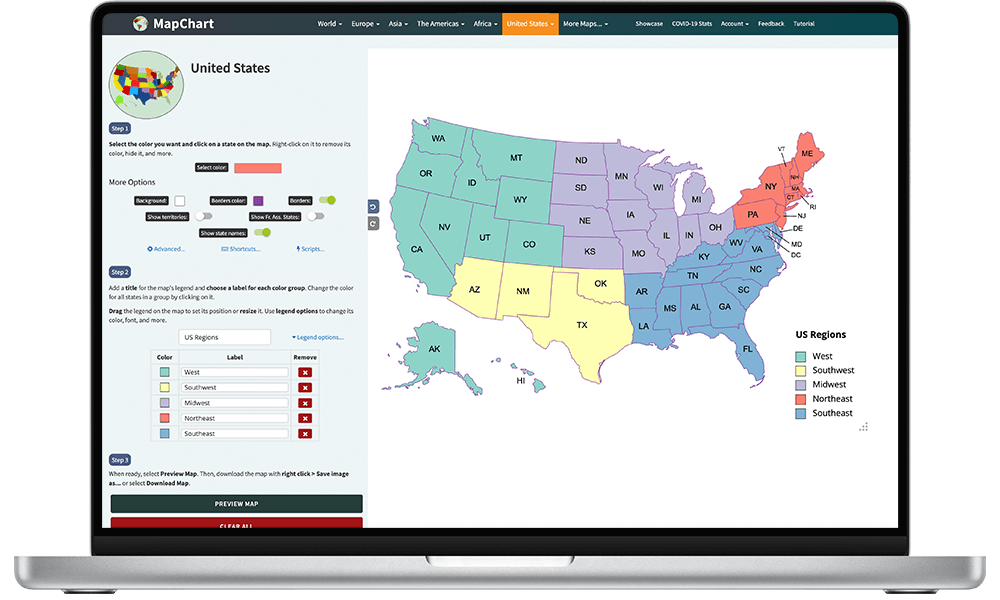
Task: Open the Africa maps dropdown
Action: pos(485,24)
